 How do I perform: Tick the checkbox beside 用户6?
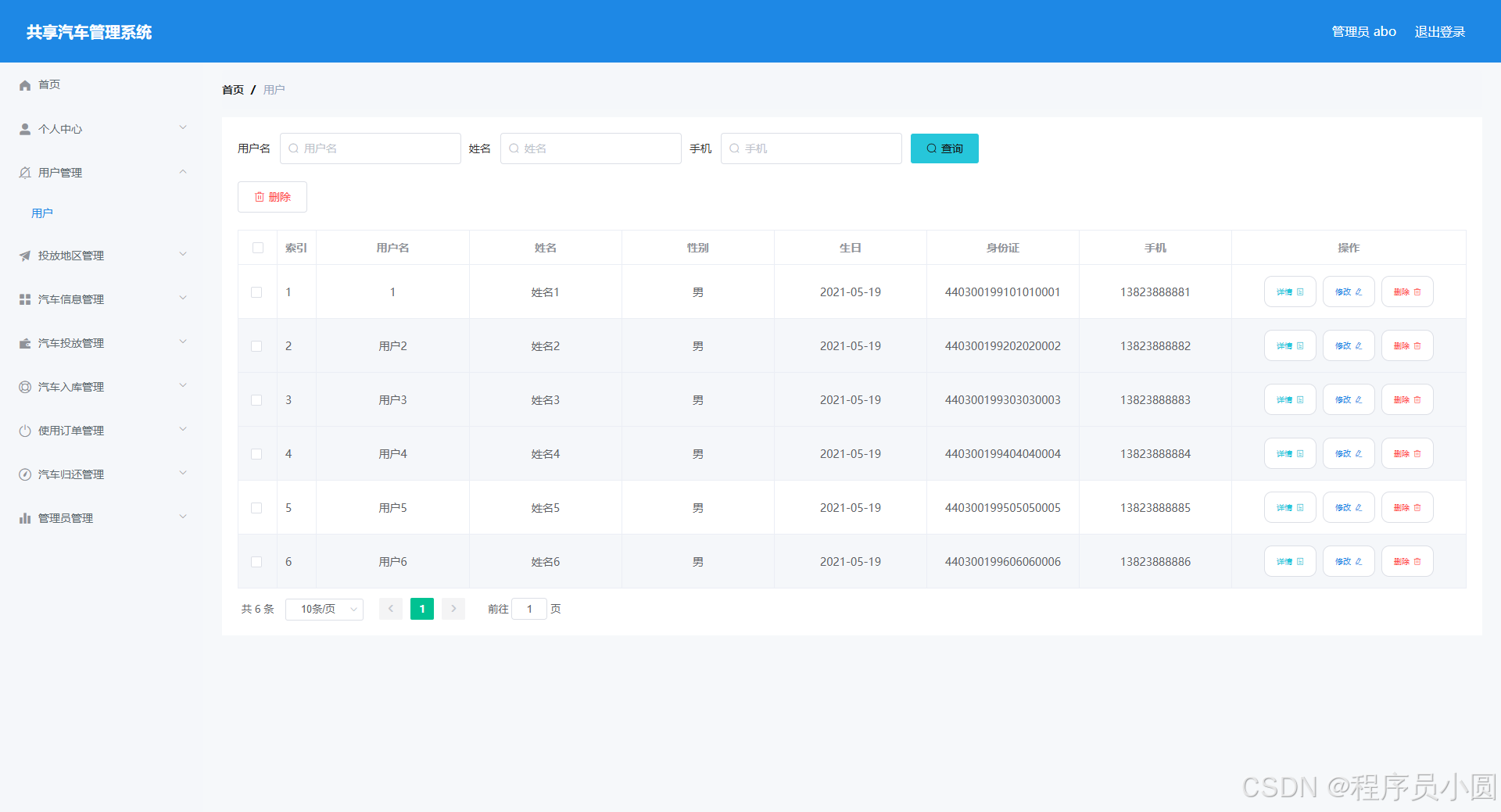click(x=256, y=561)
